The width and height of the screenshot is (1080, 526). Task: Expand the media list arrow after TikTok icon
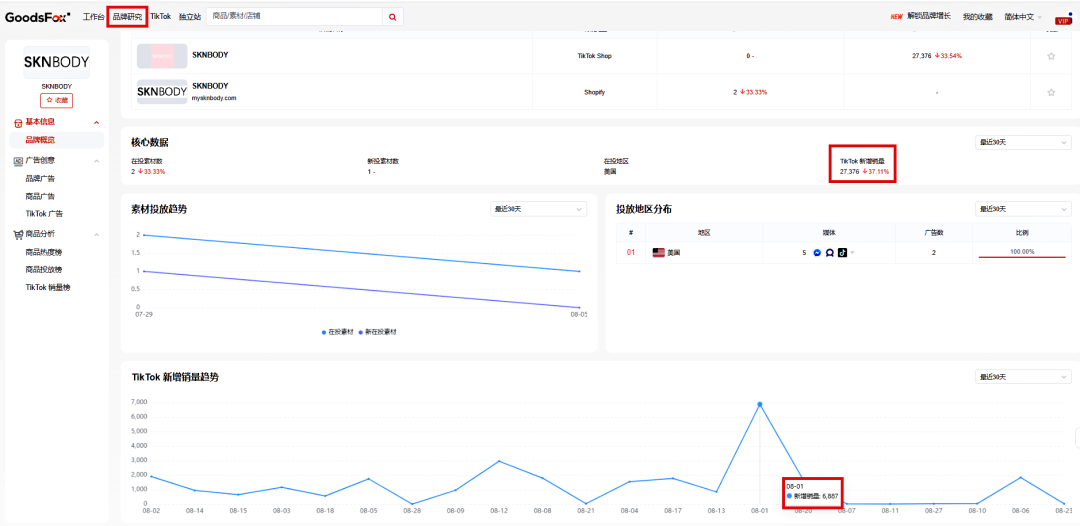pyautogui.click(x=853, y=253)
